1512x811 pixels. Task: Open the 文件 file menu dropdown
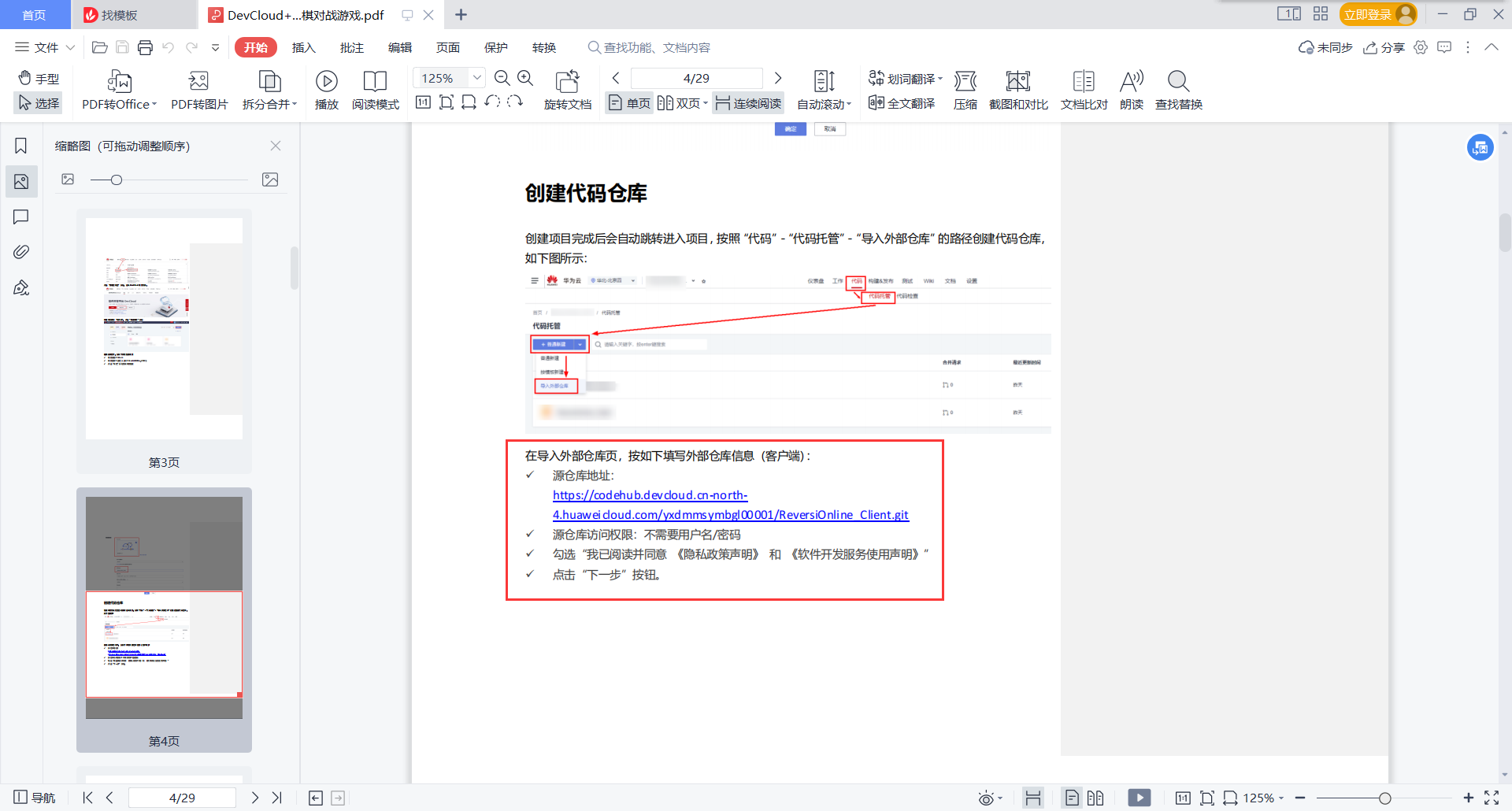pyautogui.click(x=43, y=46)
